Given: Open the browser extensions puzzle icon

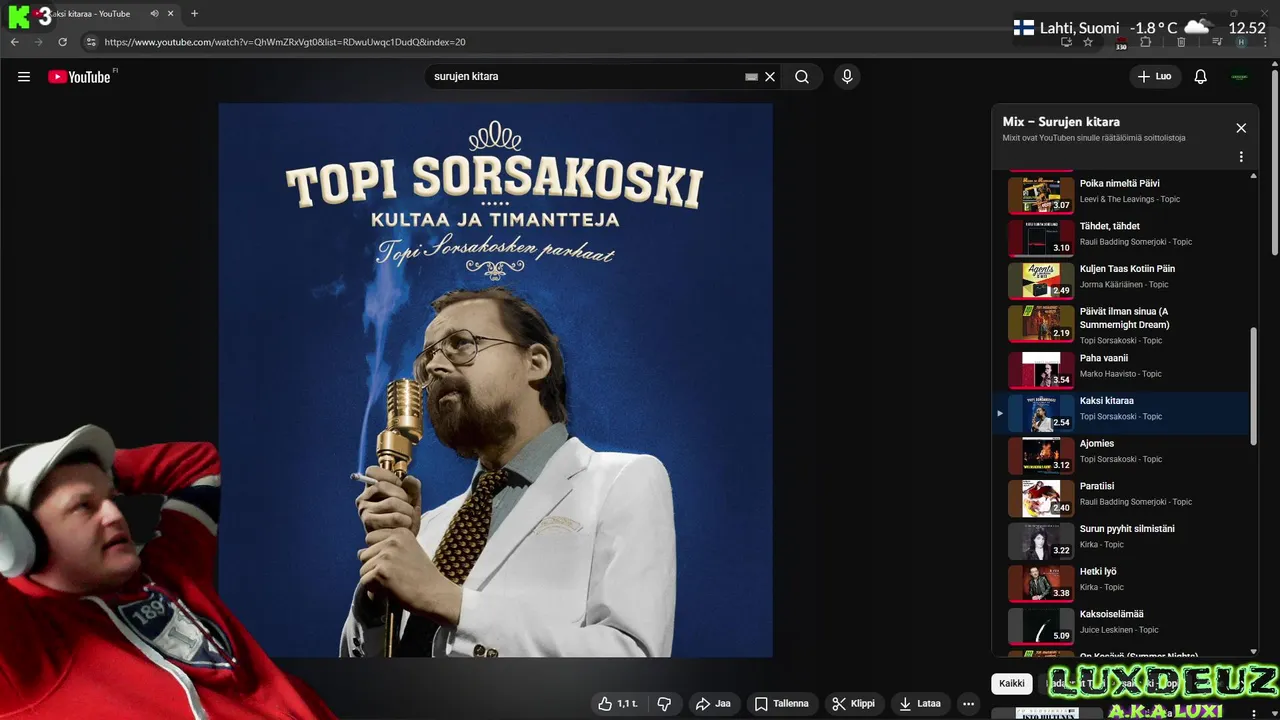Looking at the screenshot, I should click(1146, 42).
